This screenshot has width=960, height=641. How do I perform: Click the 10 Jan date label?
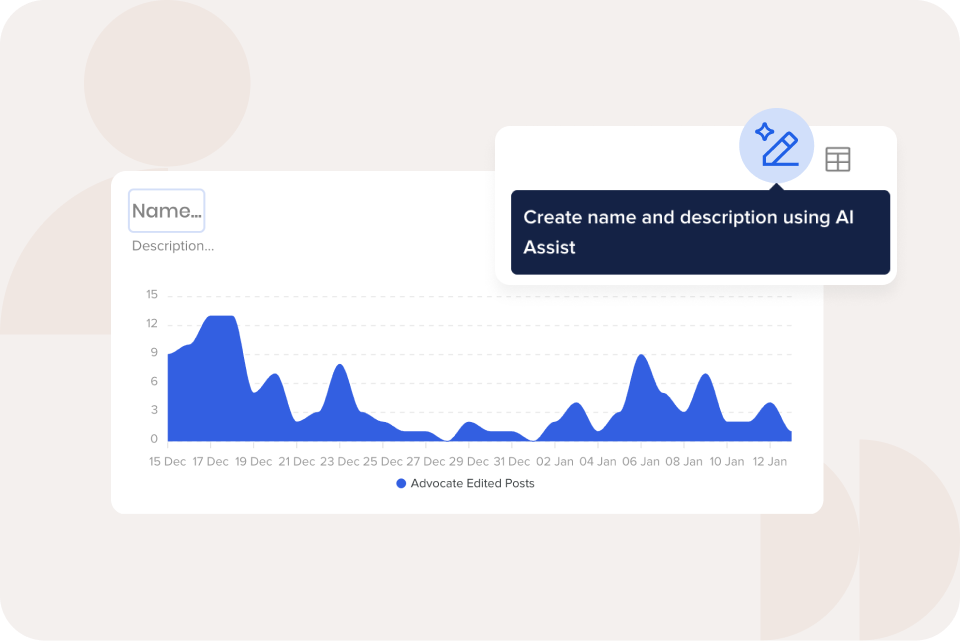point(727,461)
